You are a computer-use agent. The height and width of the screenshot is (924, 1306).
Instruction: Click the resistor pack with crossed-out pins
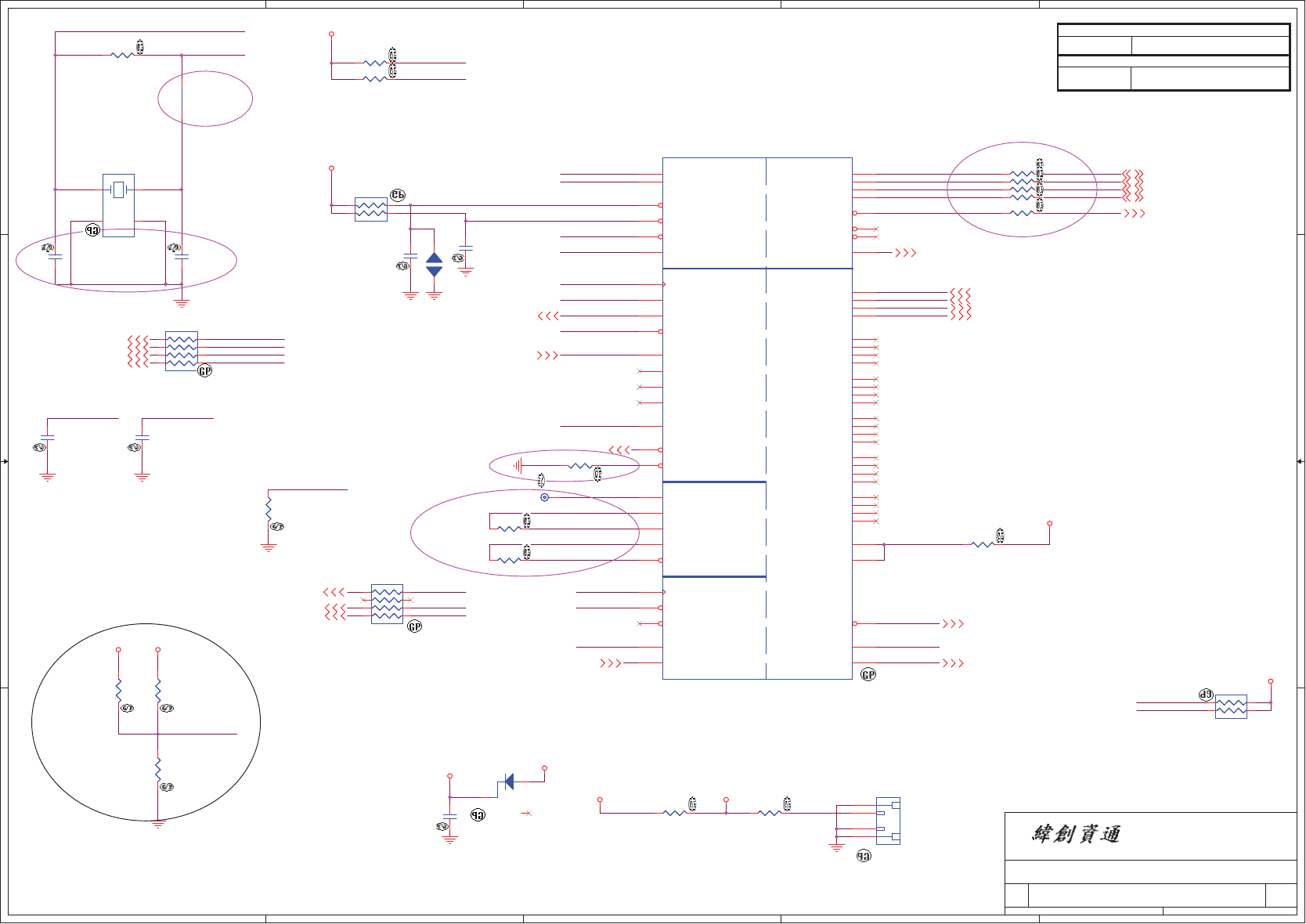387,604
